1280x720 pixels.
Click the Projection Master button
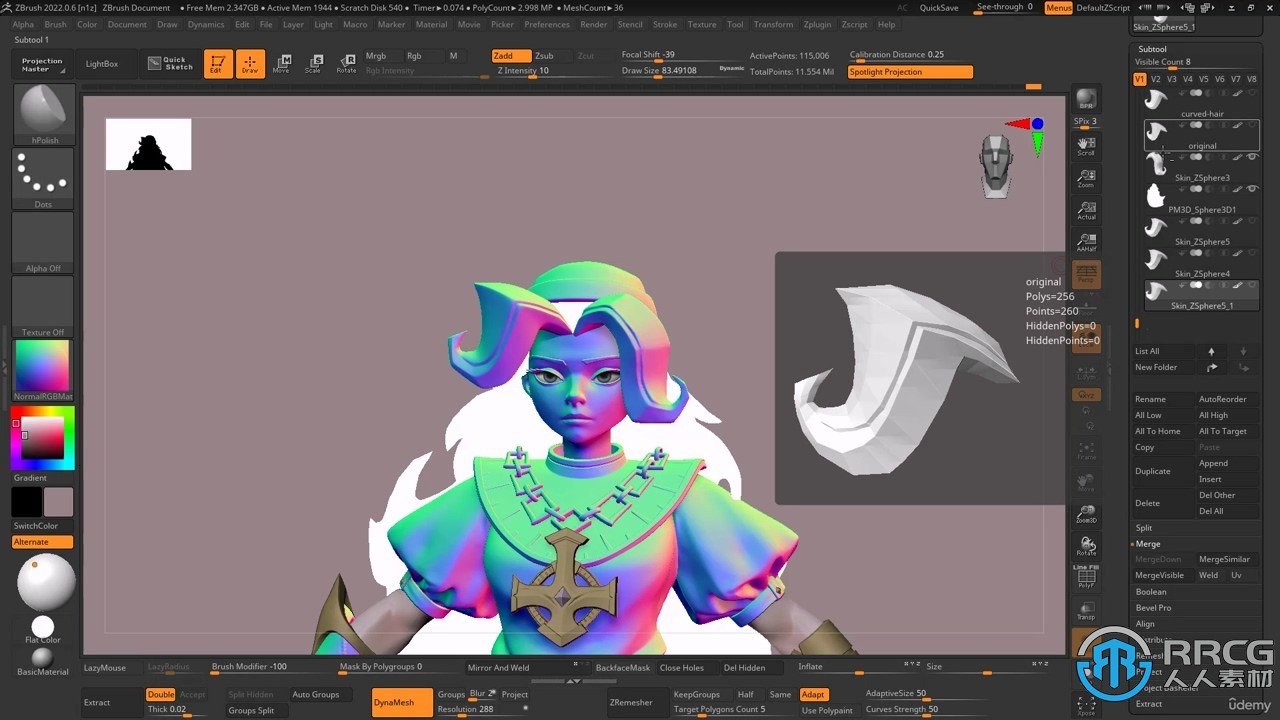click(42, 64)
